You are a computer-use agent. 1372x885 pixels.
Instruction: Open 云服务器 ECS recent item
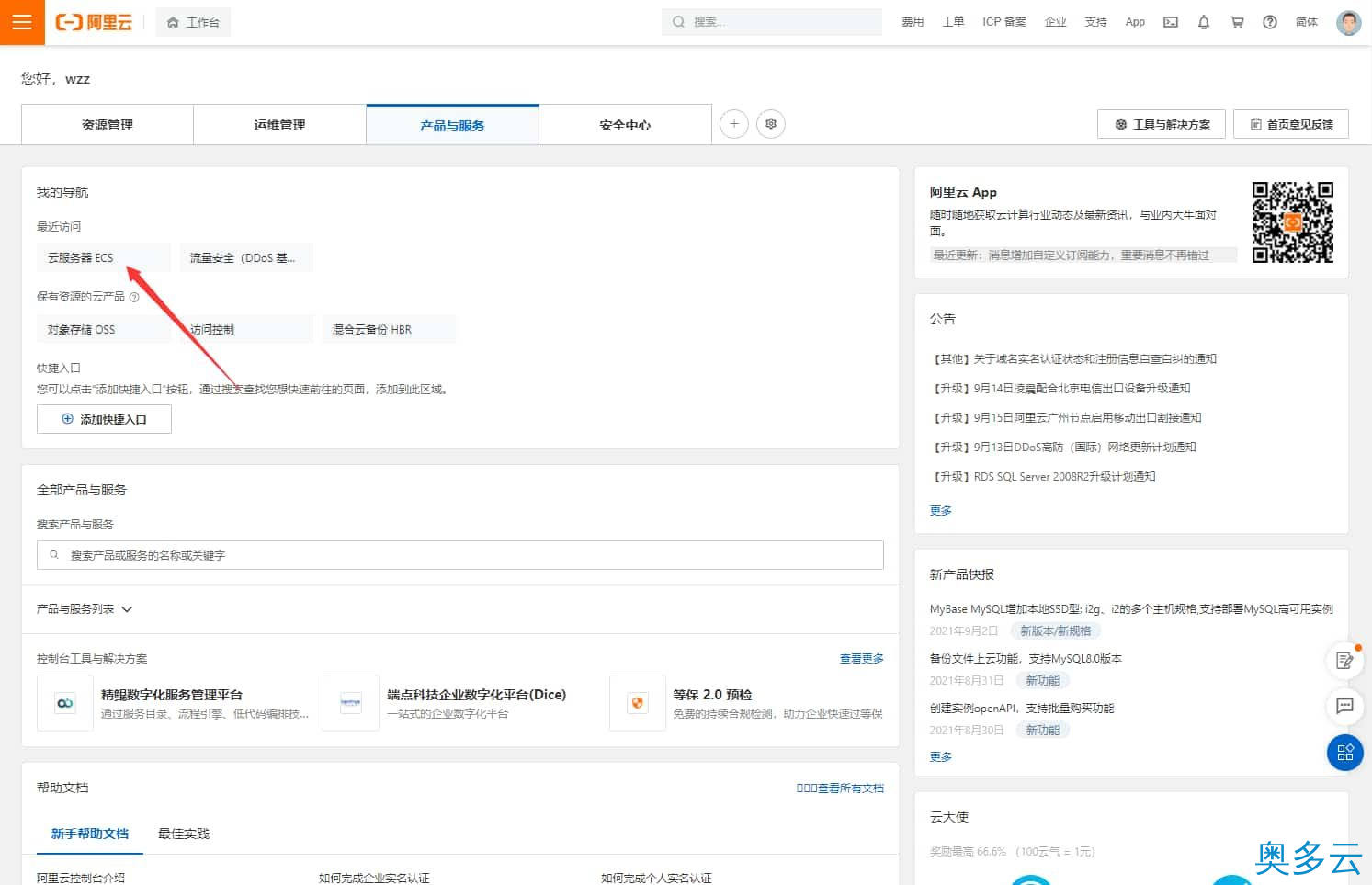[x=103, y=258]
